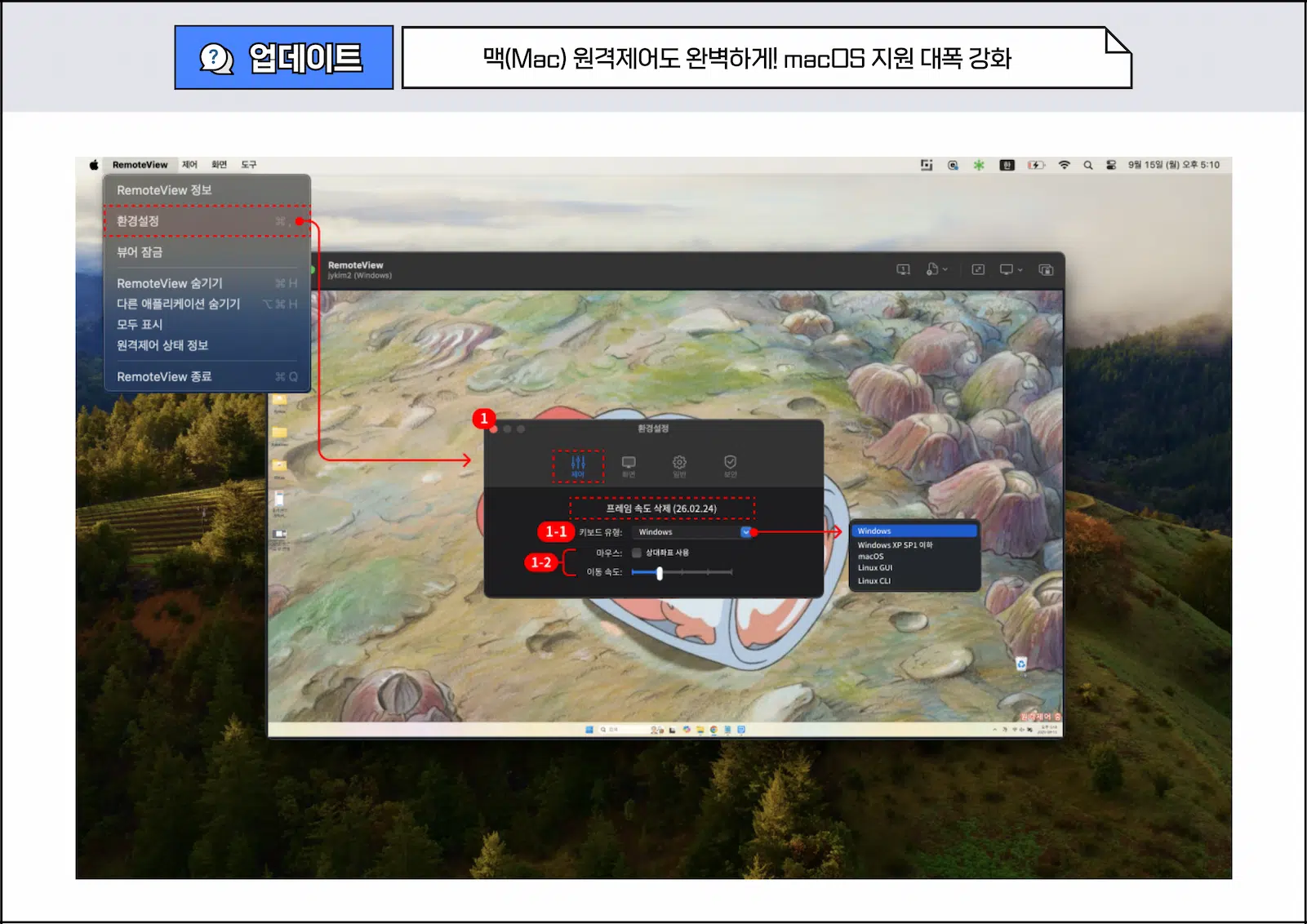Image resolution: width=1307 pixels, height=924 pixels.
Task: Open the 도구 menu
Action: click(250, 165)
